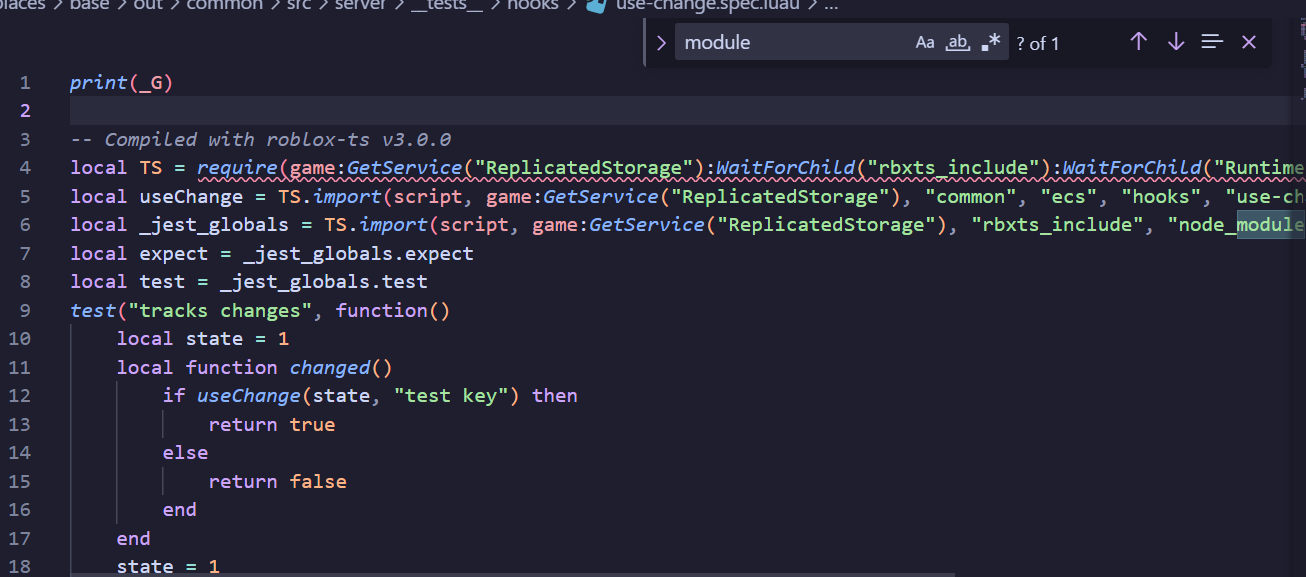Screen dimensions: 1306x577
Task: Go to the next find match
Action: click(x=1176, y=42)
